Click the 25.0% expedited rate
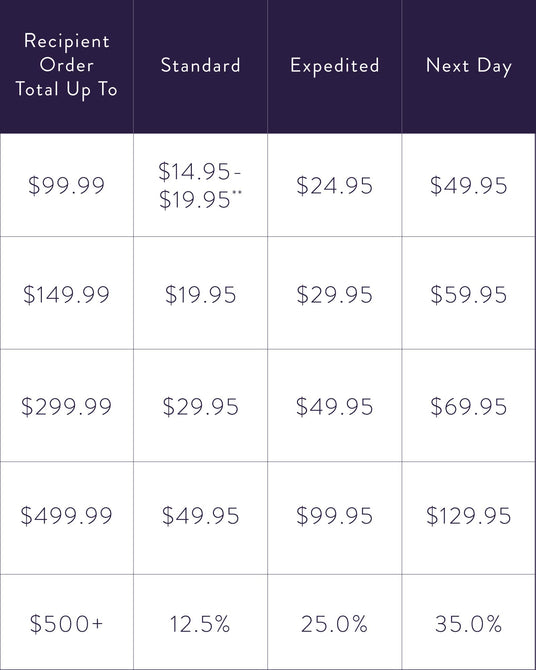536x670 pixels. (334, 624)
